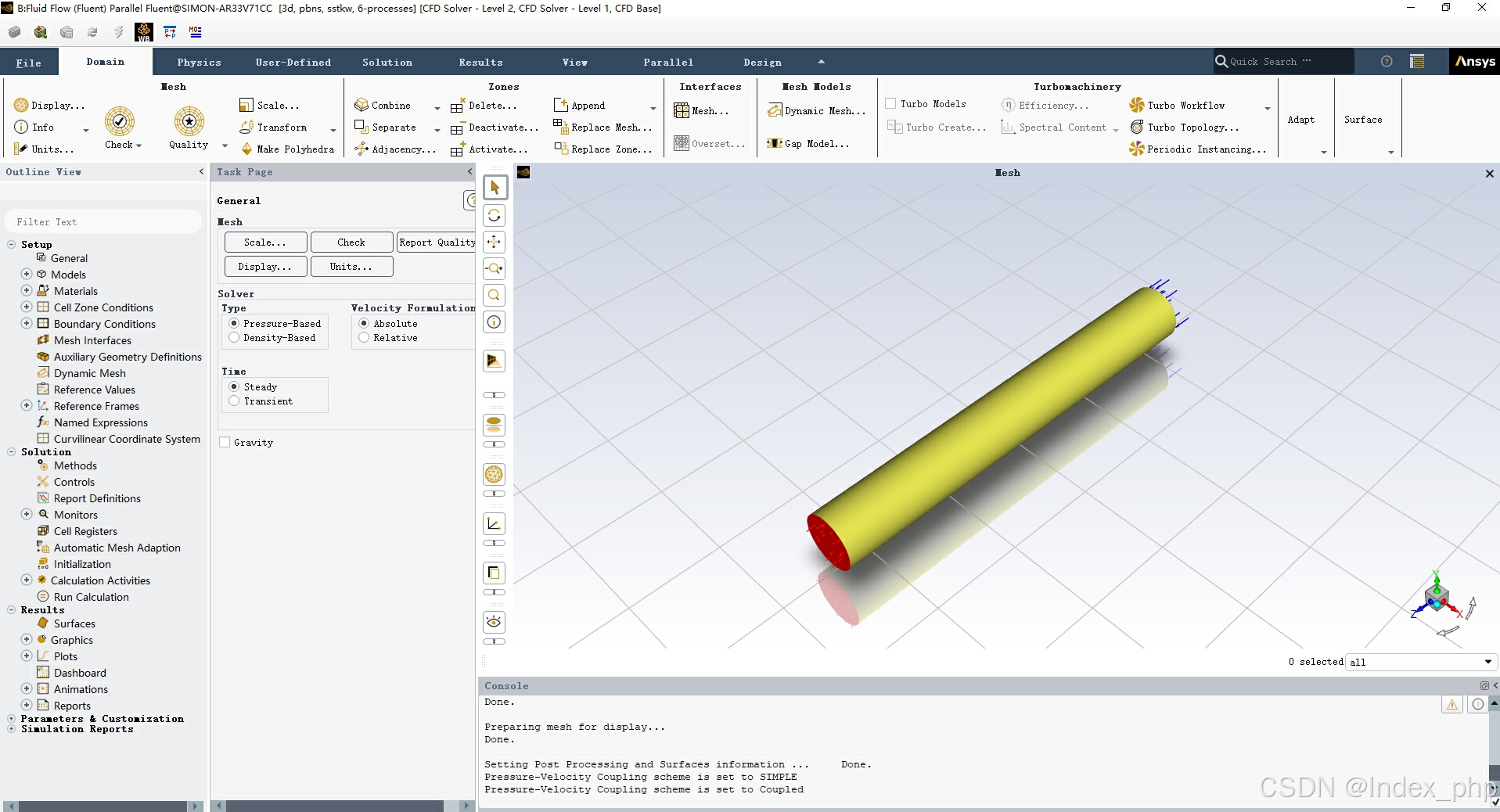The width and height of the screenshot is (1500, 812).
Task: Click the axis orientation triad
Action: click(x=1437, y=601)
